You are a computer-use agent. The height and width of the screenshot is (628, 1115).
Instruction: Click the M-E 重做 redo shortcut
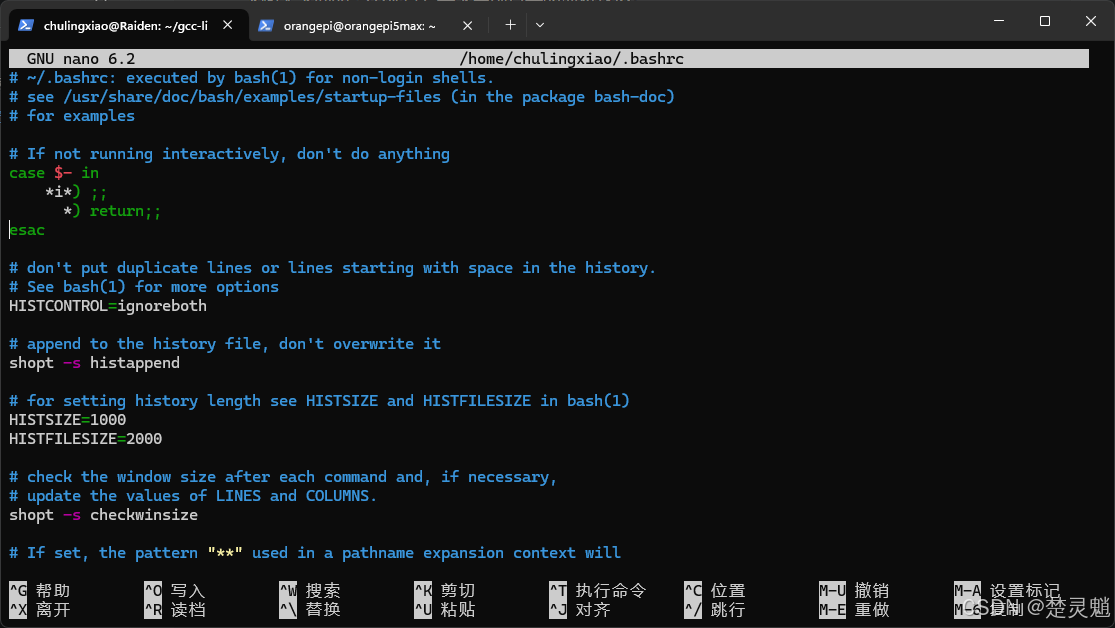click(855, 610)
